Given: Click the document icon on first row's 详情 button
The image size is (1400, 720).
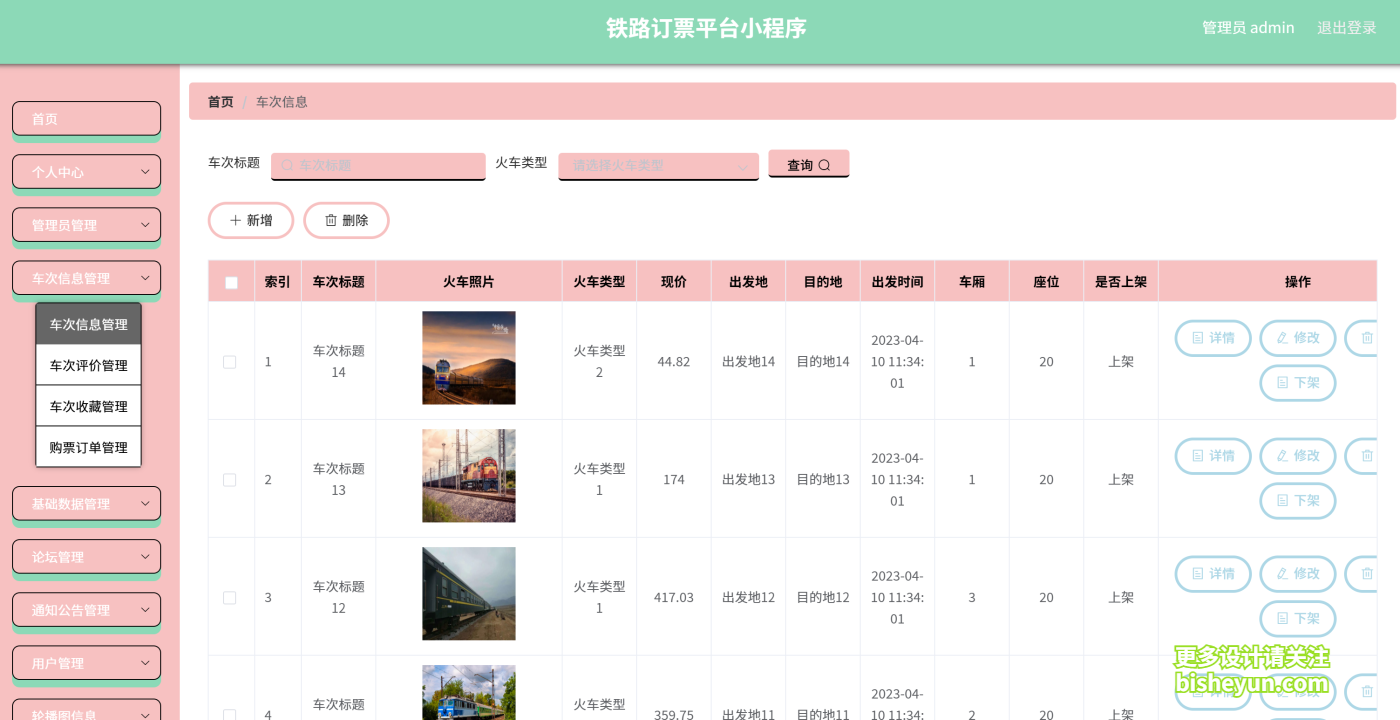Looking at the screenshot, I should tap(1198, 338).
